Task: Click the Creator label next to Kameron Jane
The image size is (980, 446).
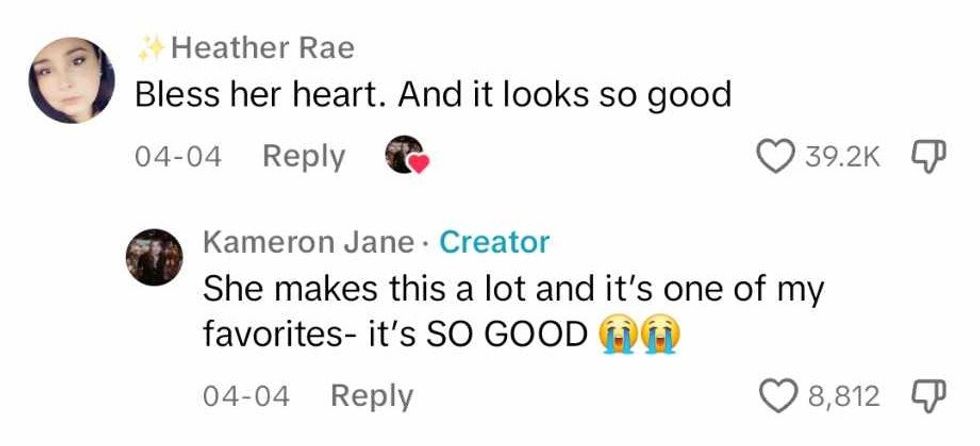Action: pyautogui.click(x=494, y=242)
